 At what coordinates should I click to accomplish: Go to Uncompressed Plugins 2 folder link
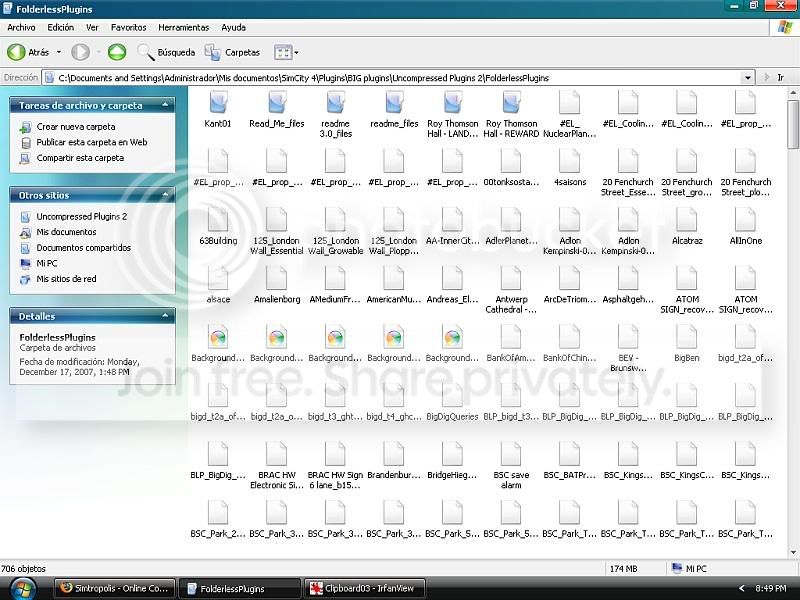point(82,216)
